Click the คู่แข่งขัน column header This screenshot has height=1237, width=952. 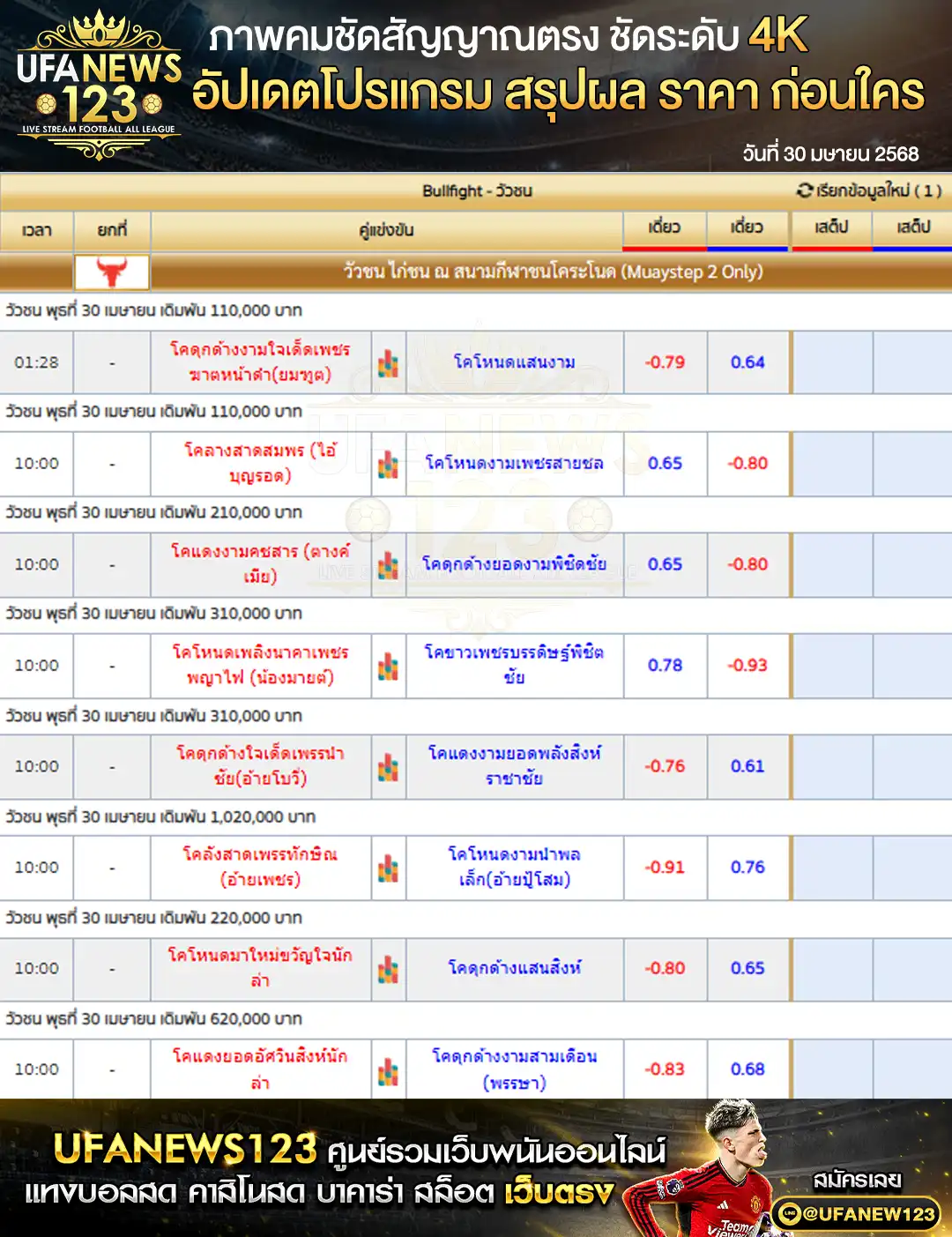pos(387,230)
